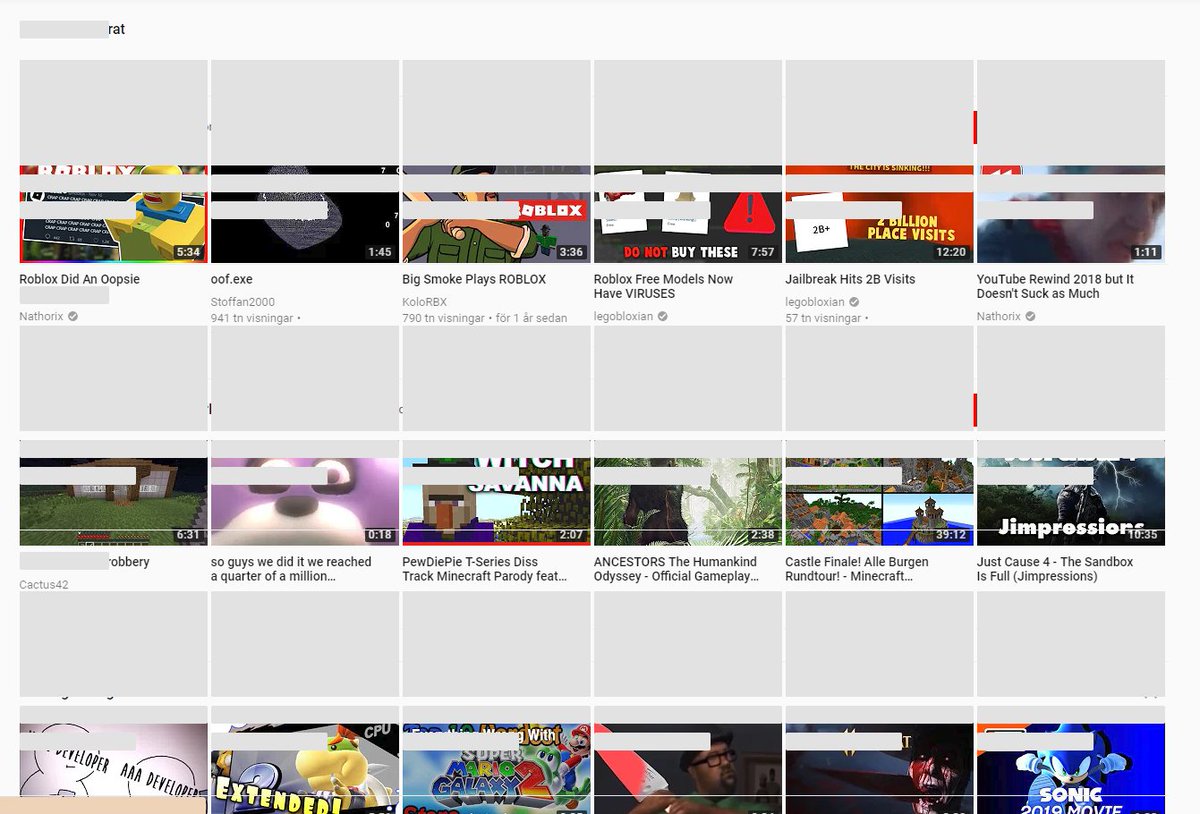Click Roblox Free Models Now Have VIRUSES title
1200x814 pixels.
tap(664, 286)
